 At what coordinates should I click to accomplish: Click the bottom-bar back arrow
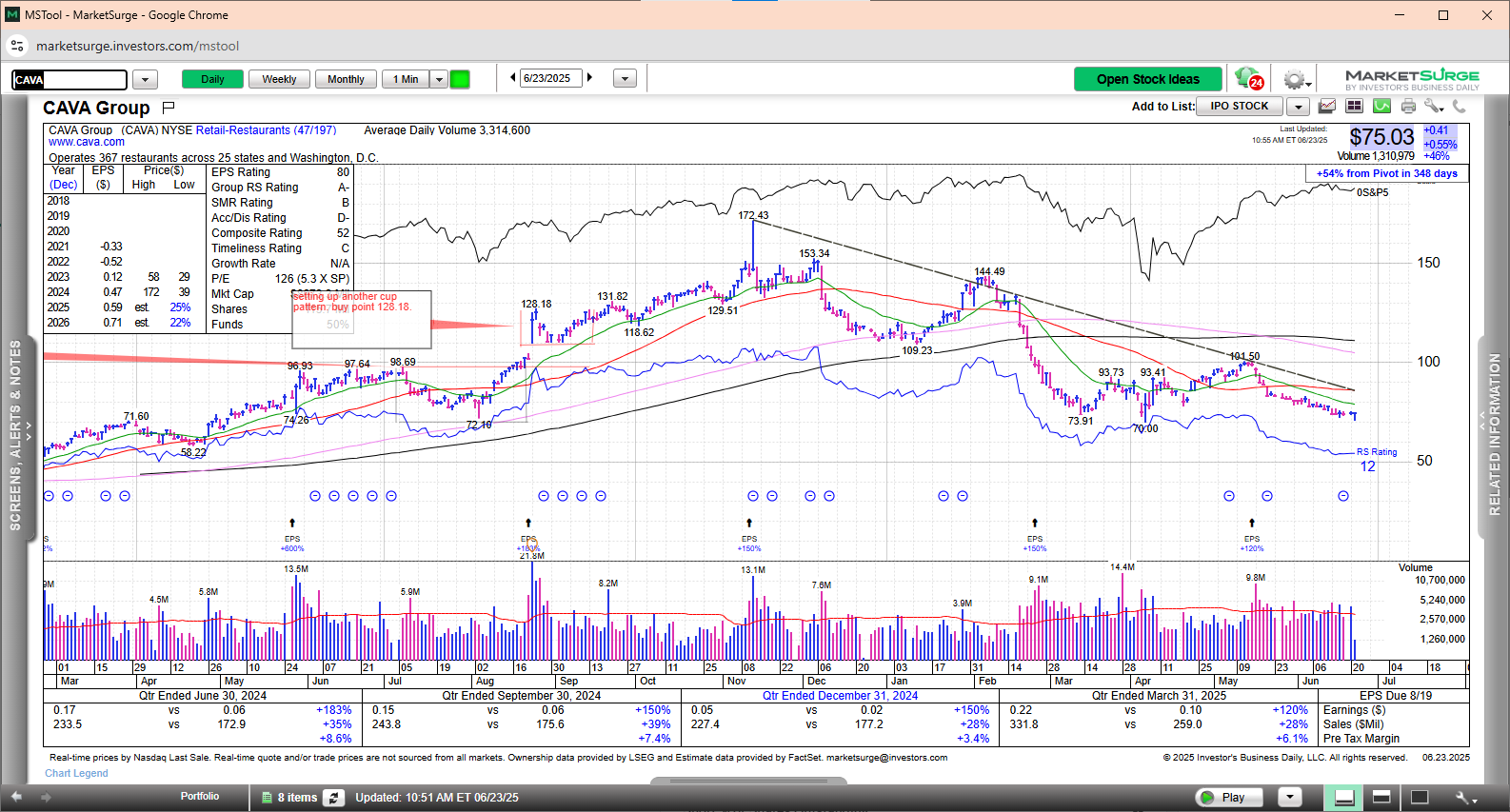pos(16,797)
